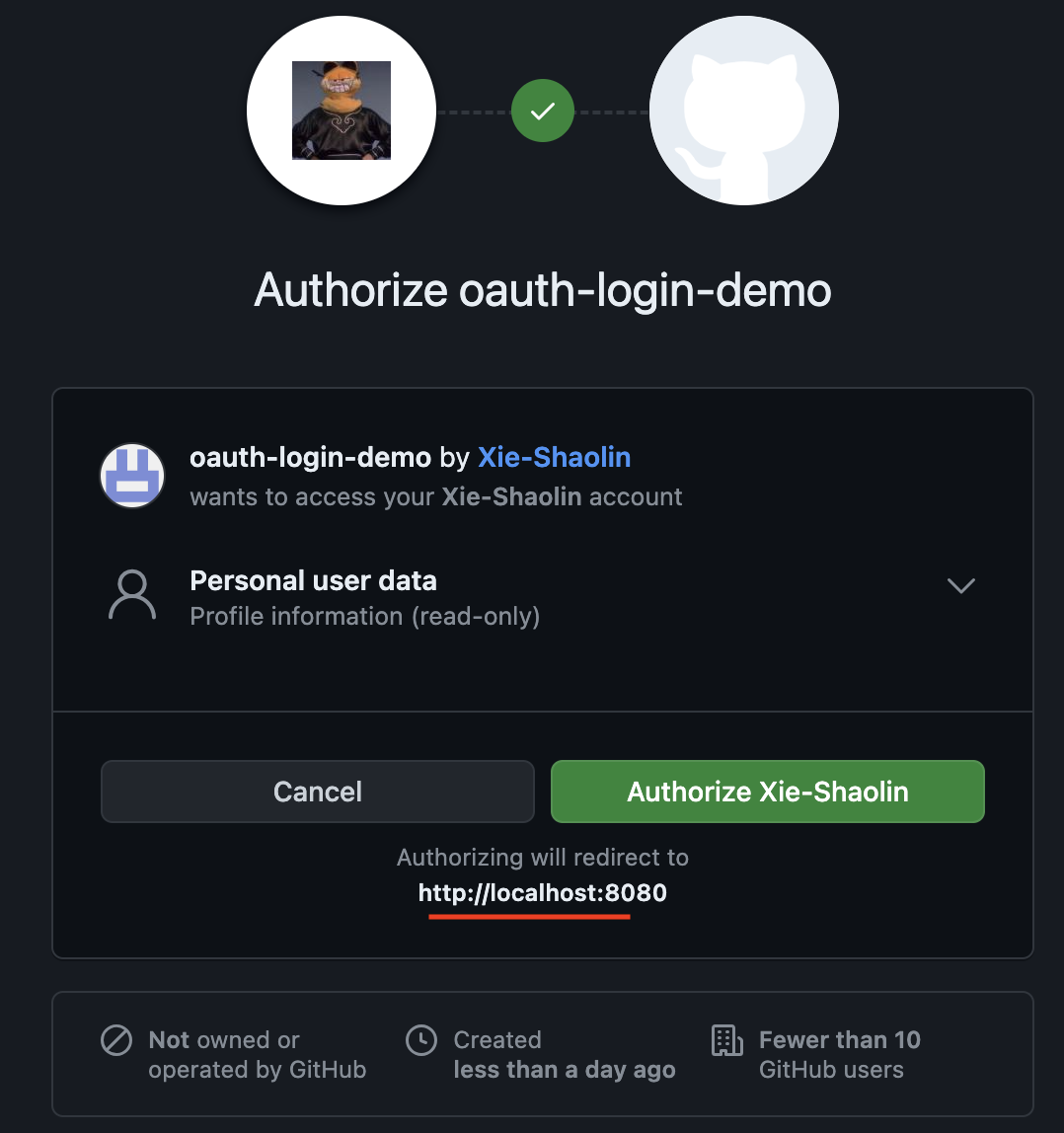The image size is (1064, 1133).
Task: Click Created less than a day ago text
Action: click(x=565, y=1054)
